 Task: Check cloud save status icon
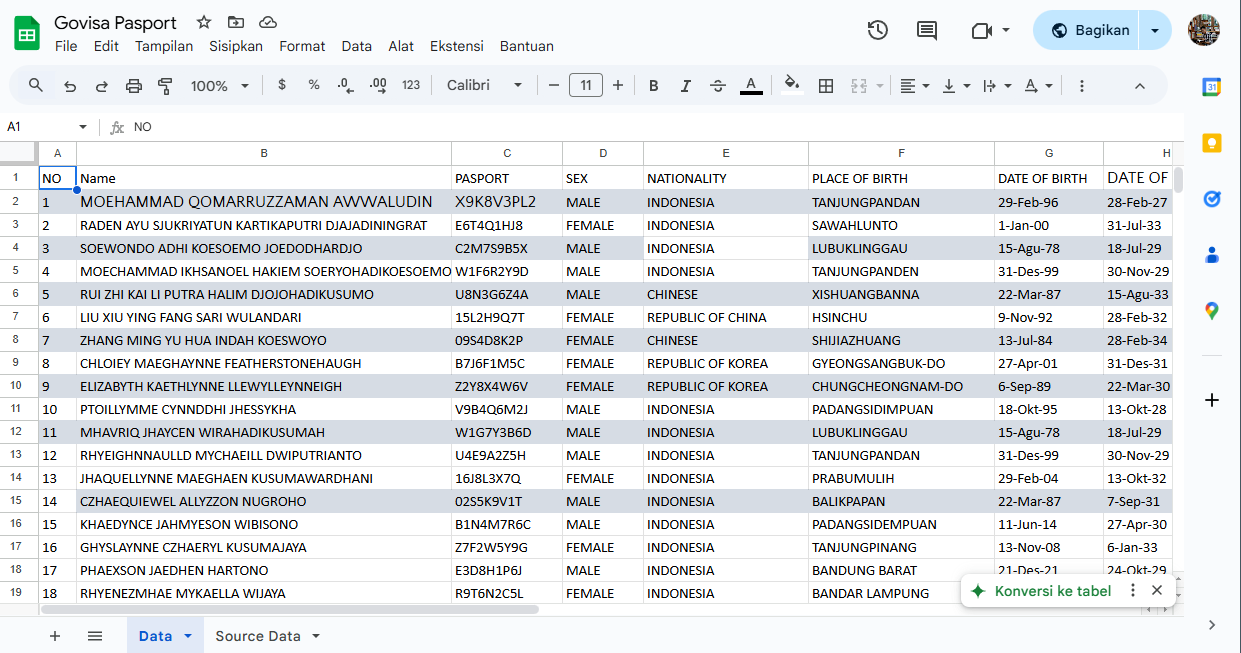click(268, 22)
